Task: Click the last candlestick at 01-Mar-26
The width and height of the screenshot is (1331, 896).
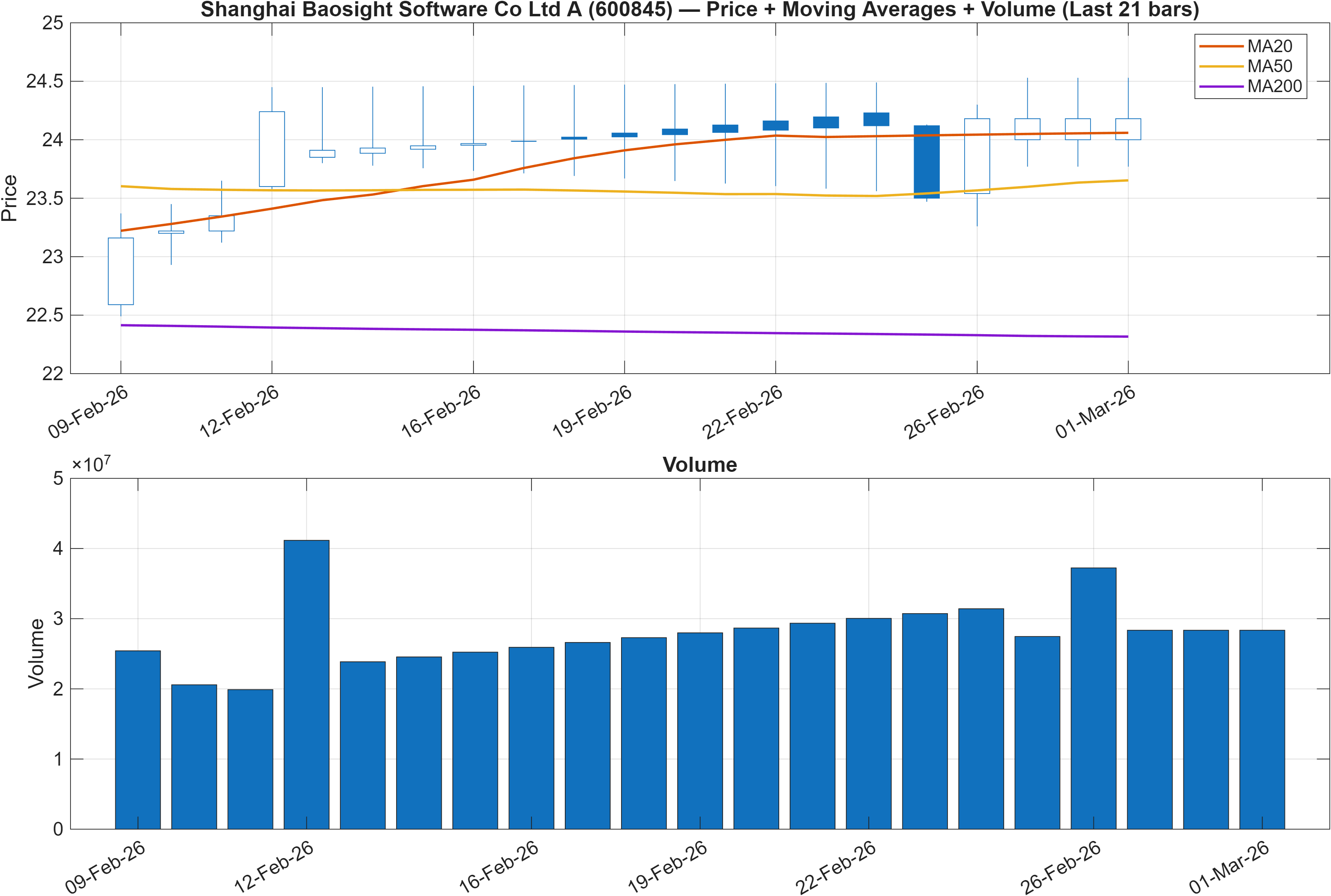Action: [x=1128, y=129]
